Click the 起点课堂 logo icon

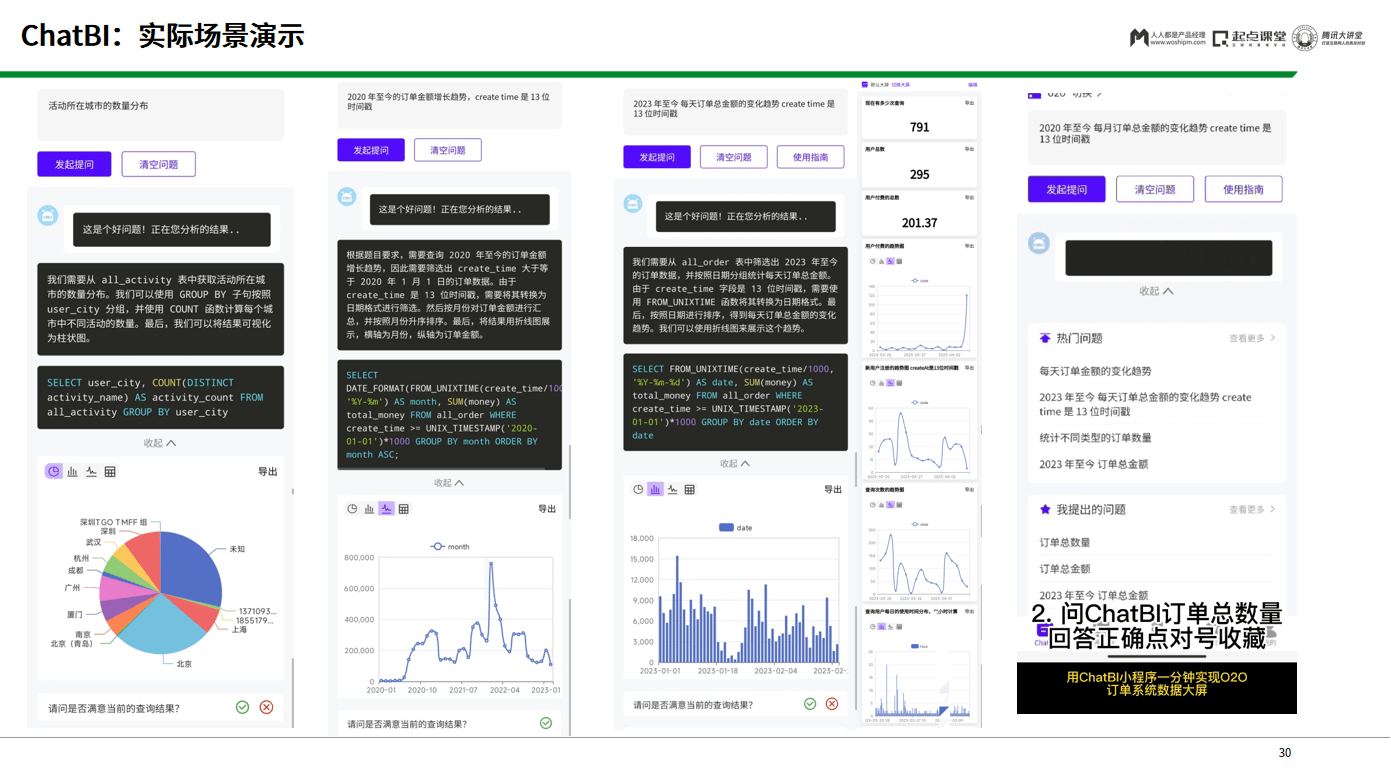[1222, 40]
